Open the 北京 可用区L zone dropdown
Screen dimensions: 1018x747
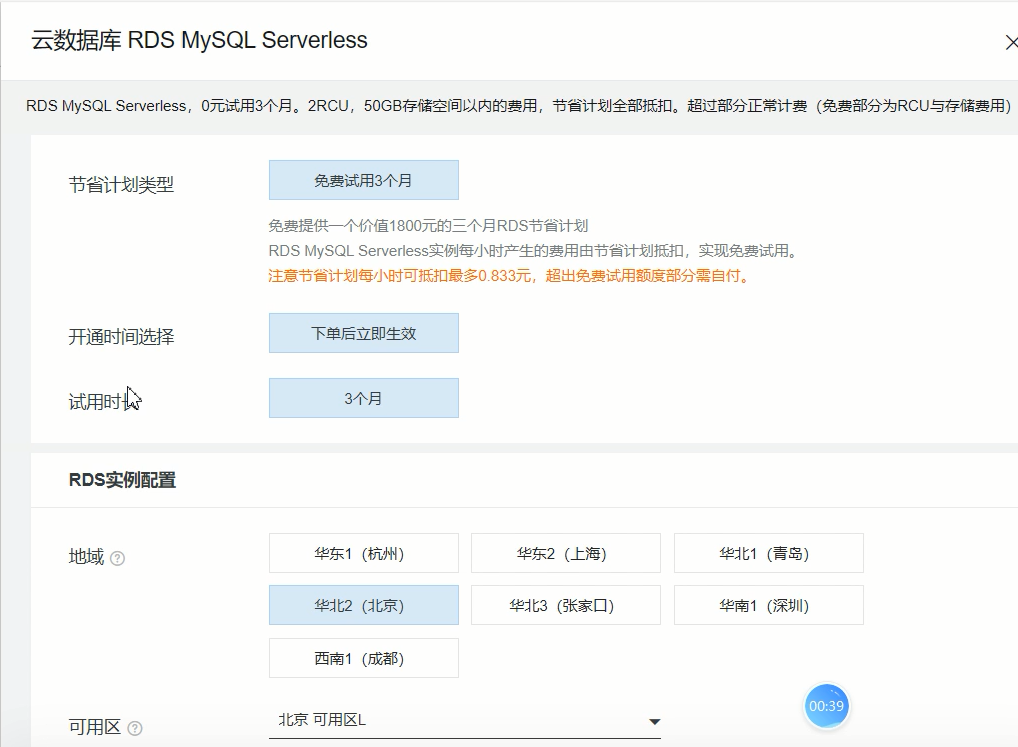pos(465,720)
